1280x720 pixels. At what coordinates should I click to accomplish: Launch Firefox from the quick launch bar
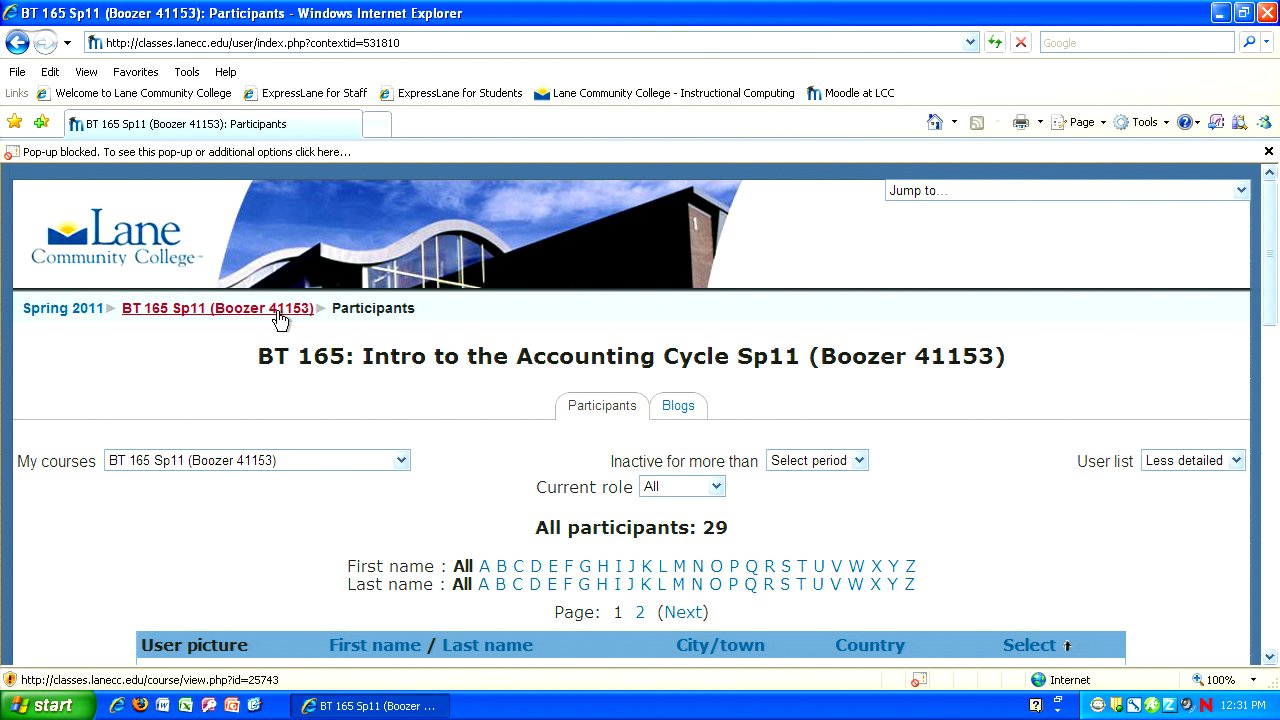pos(140,705)
